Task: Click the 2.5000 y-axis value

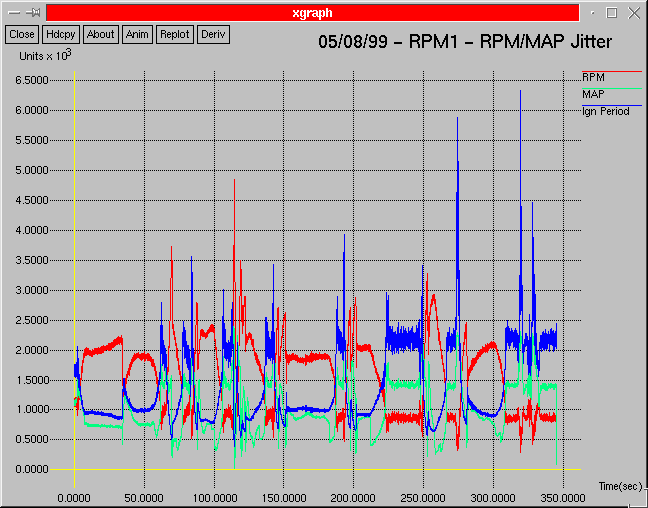Action: [x=32, y=320]
